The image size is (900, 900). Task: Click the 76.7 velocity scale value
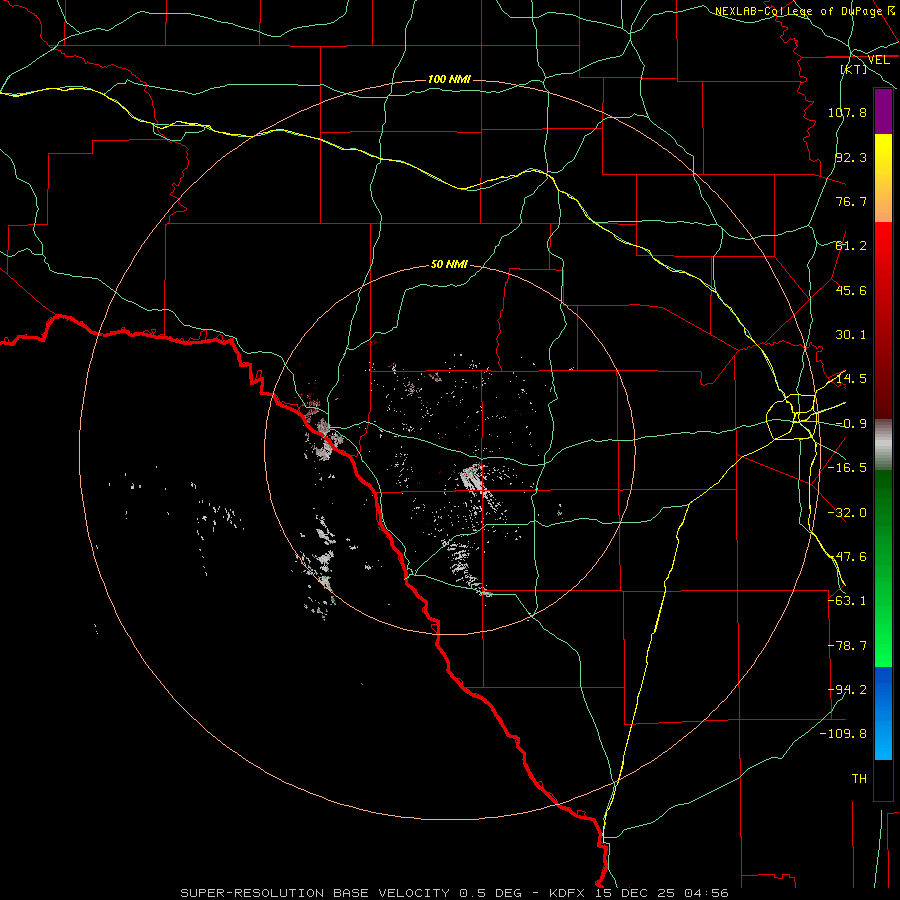[x=851, y=201]
